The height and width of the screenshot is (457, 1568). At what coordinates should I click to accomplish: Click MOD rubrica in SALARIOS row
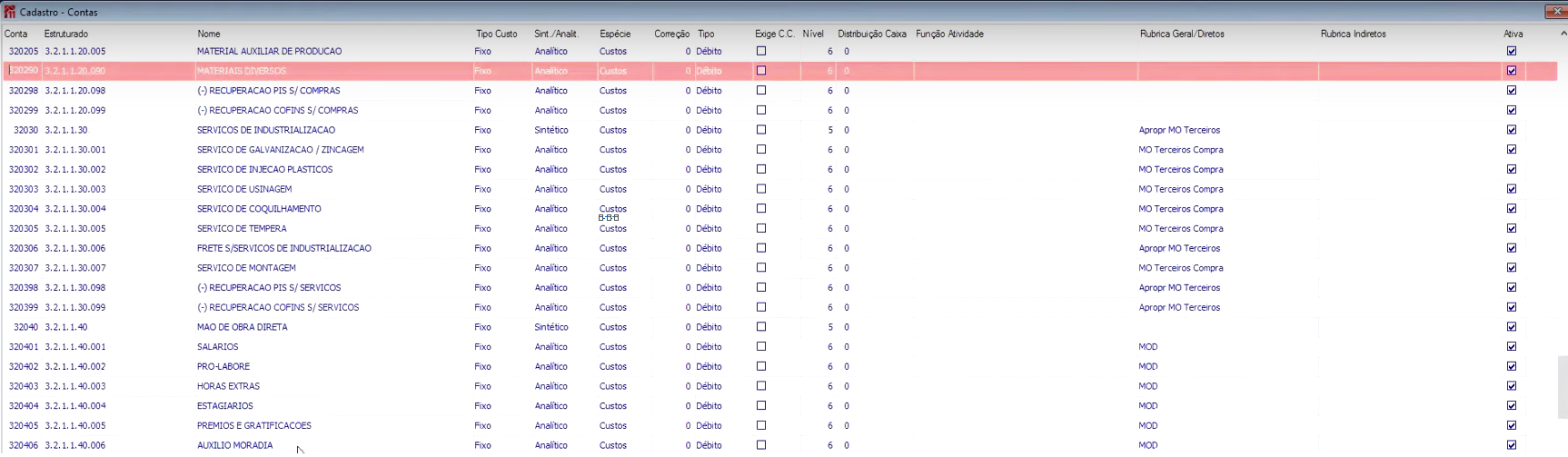pyautogui.click(x=1148, y=347)
